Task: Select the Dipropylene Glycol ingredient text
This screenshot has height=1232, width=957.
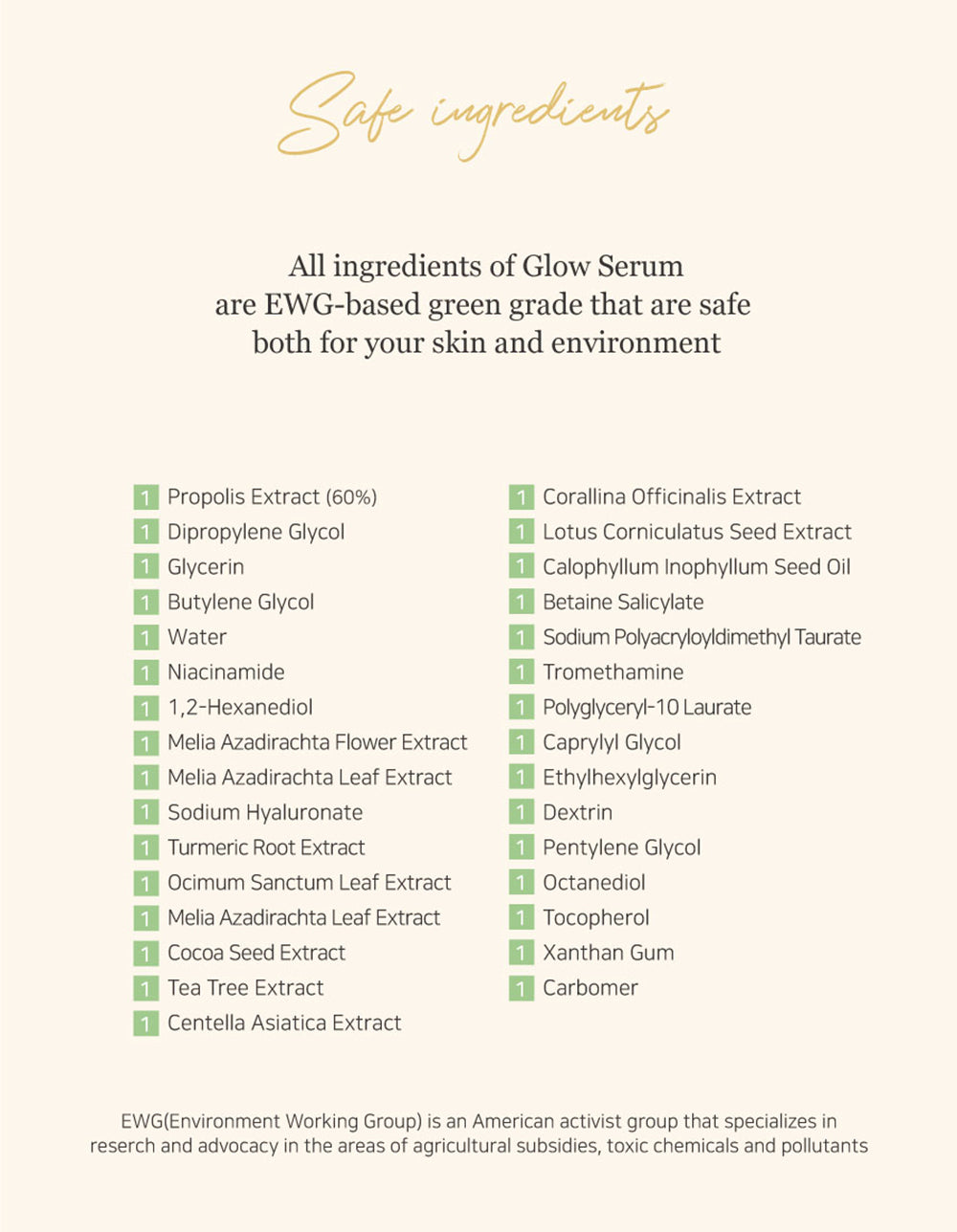Action: click(x=256, y=533)
